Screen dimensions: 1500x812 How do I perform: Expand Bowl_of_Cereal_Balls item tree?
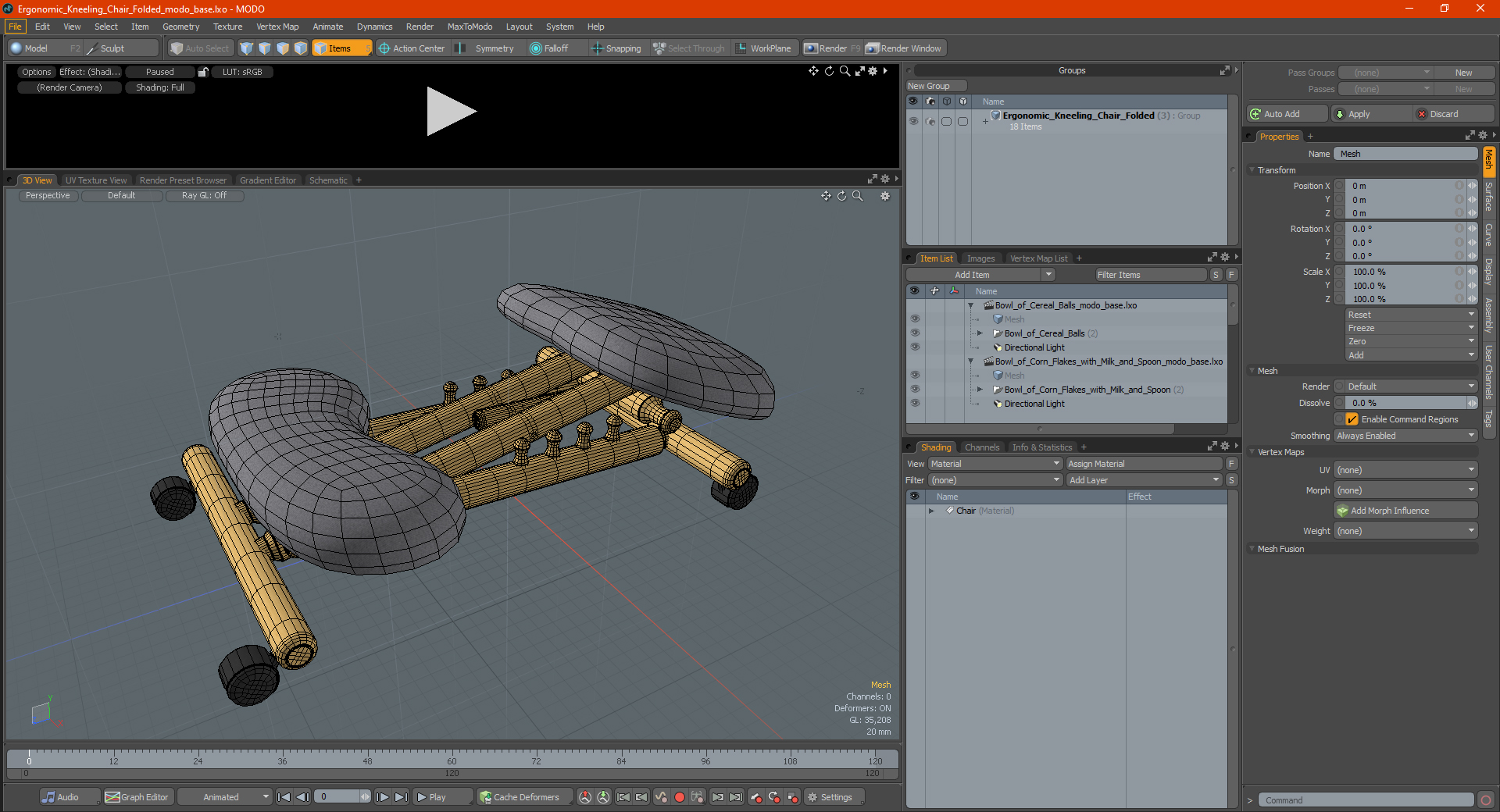pyautogui.click(x=980, y=333)
